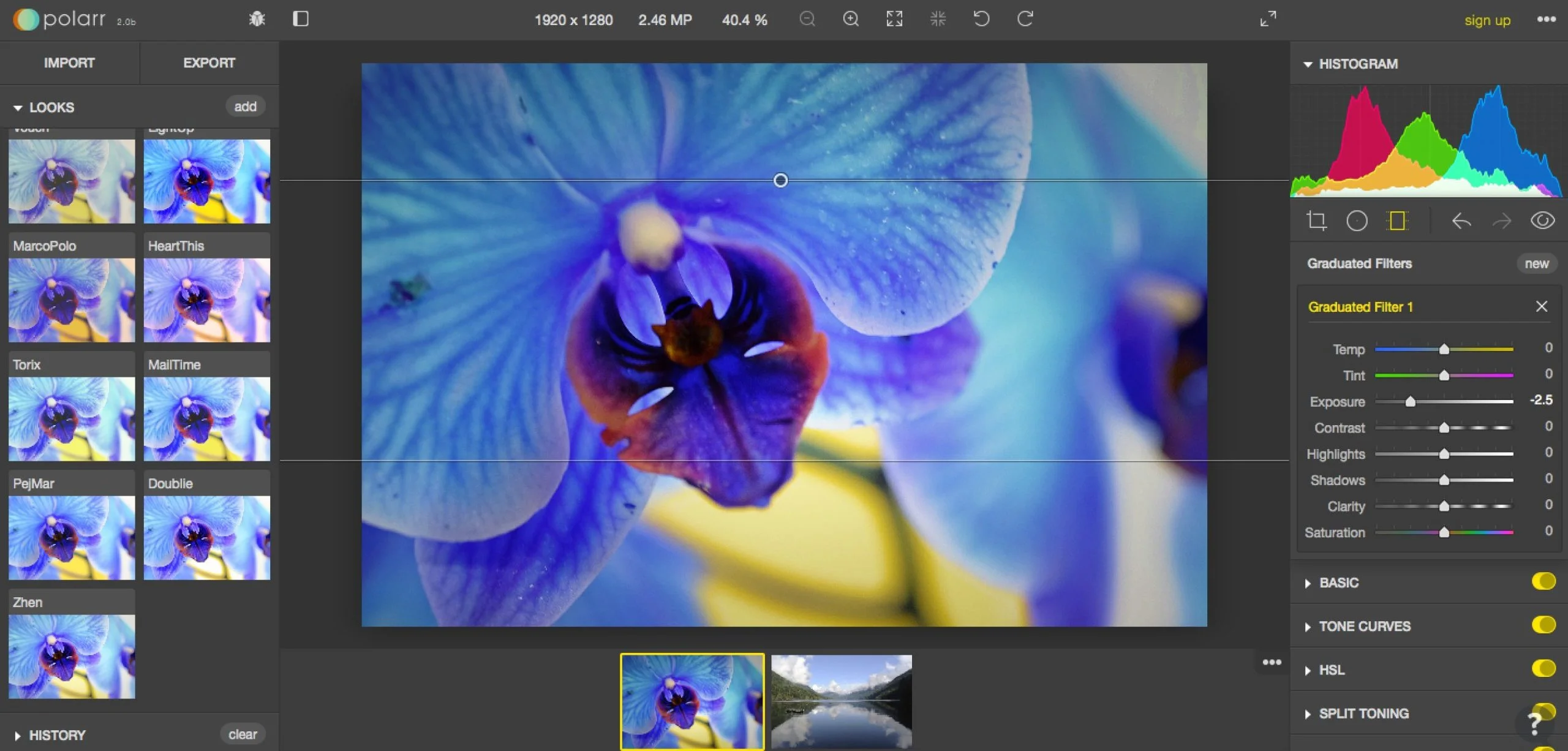Click the 40.4 % zoom level text
1568x751 pixels.
(x=744, y=20)
